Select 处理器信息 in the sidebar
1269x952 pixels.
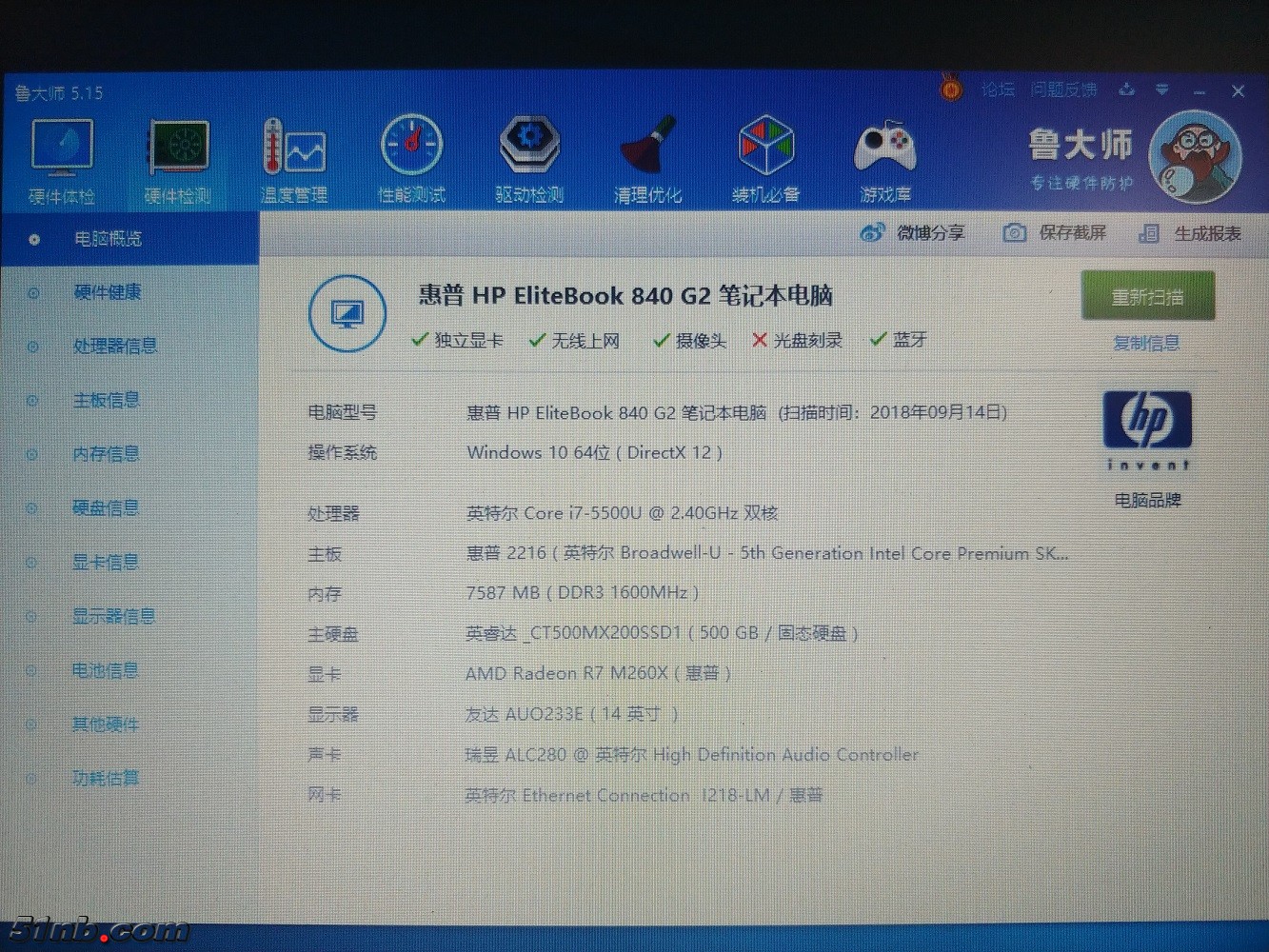(115, 347)
